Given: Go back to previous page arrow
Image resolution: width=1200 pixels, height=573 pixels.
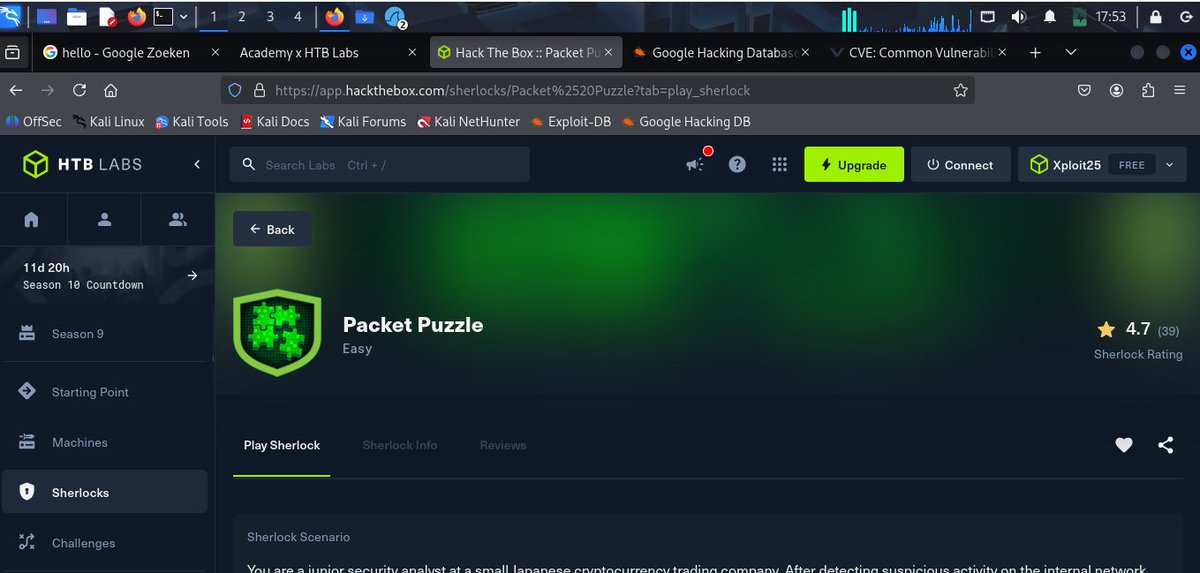Looking at the screenshot, I should click(17, 90).
